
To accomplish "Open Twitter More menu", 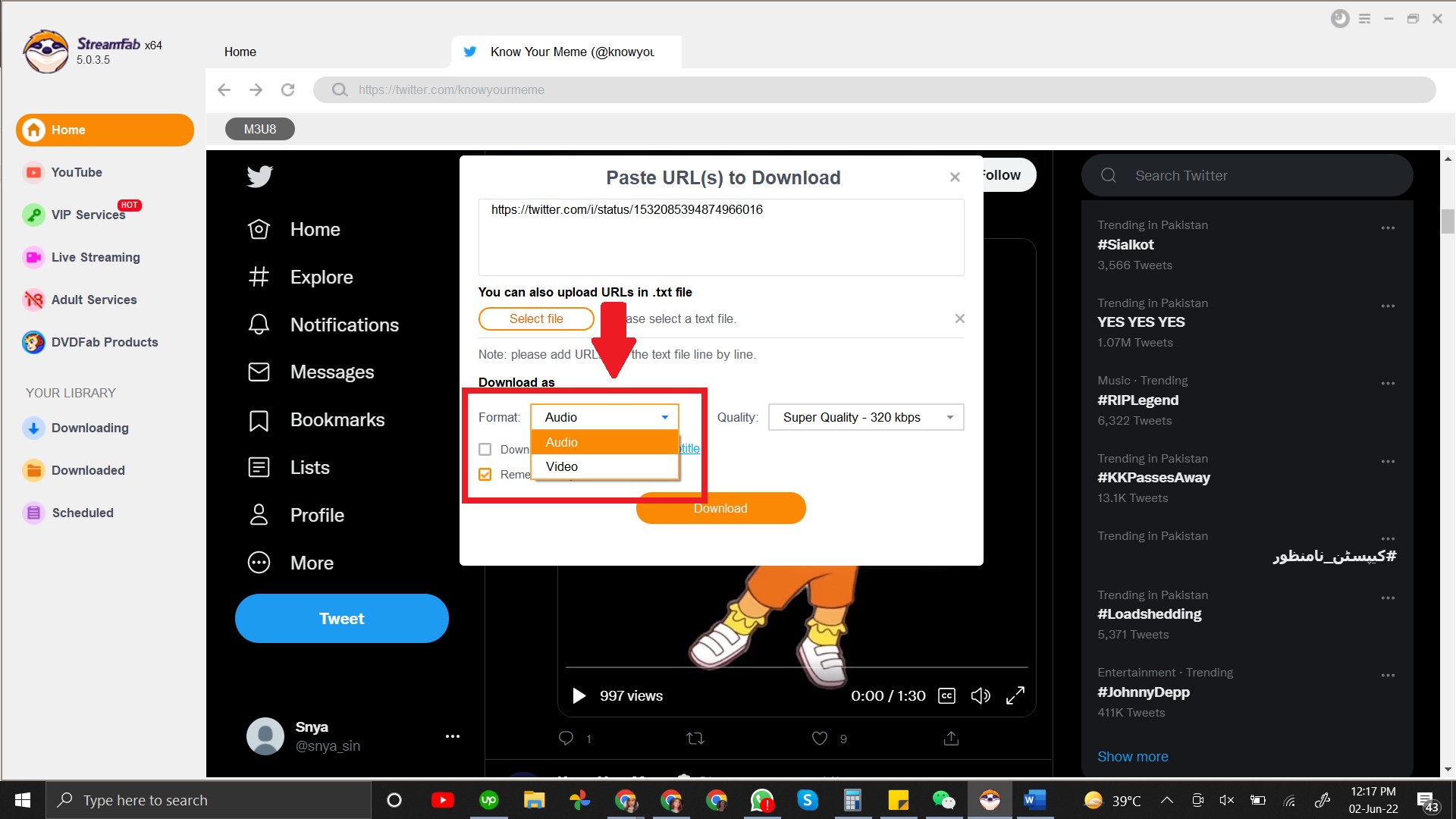I will click(x=290, y=563).
